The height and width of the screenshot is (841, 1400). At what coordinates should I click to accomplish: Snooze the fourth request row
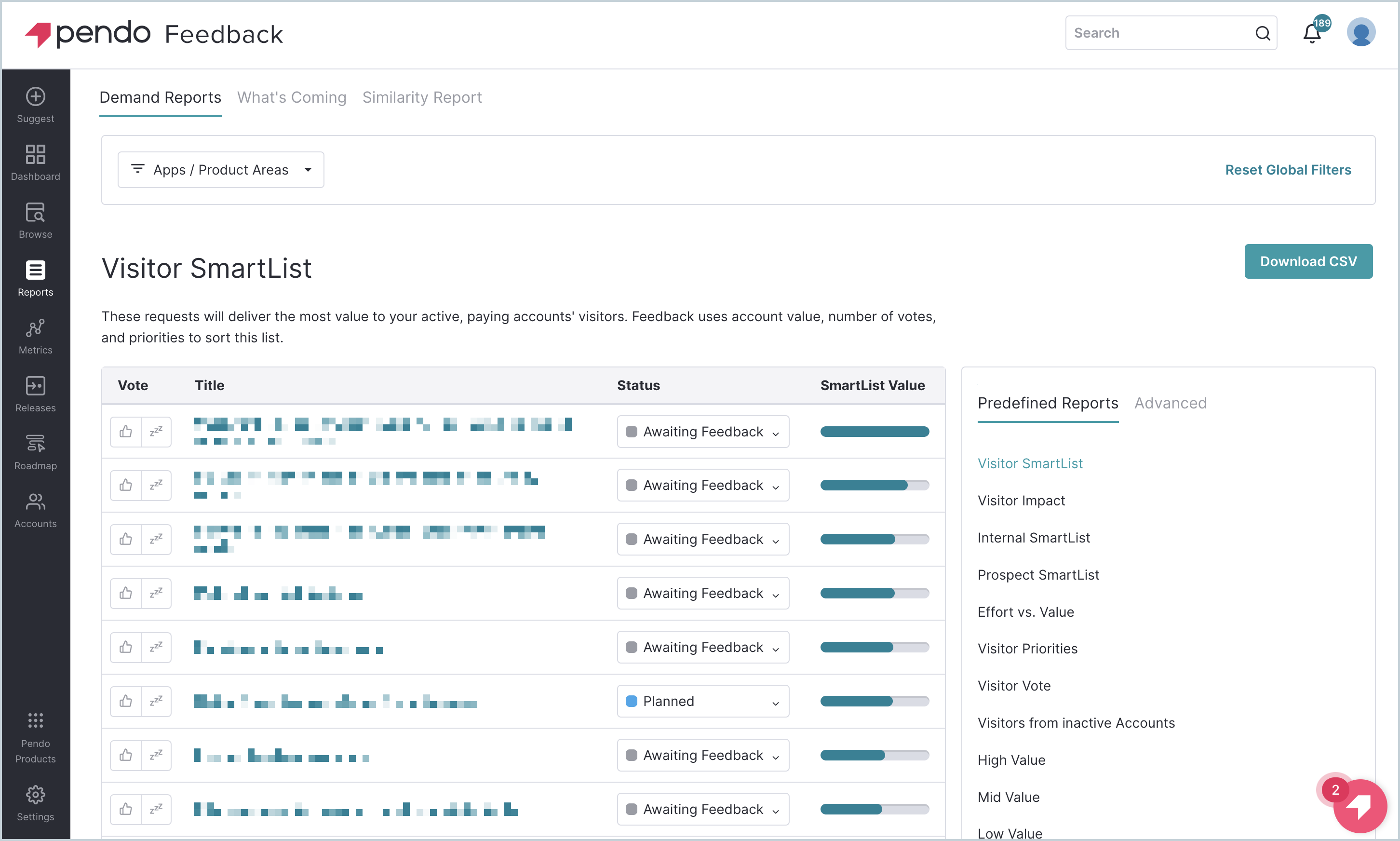point(156,593)
